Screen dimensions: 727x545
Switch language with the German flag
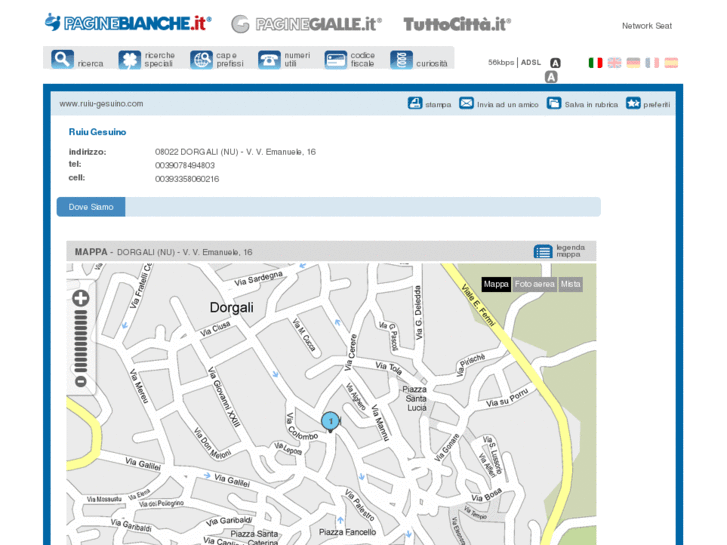tap(633, 63)
